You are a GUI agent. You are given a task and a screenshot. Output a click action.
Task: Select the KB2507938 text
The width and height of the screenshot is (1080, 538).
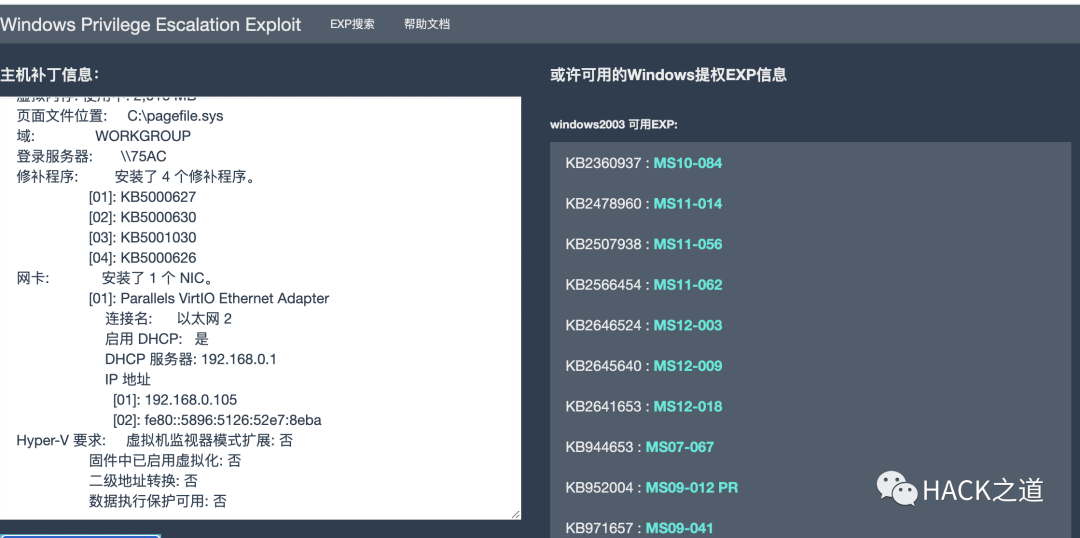pos(603,245)
